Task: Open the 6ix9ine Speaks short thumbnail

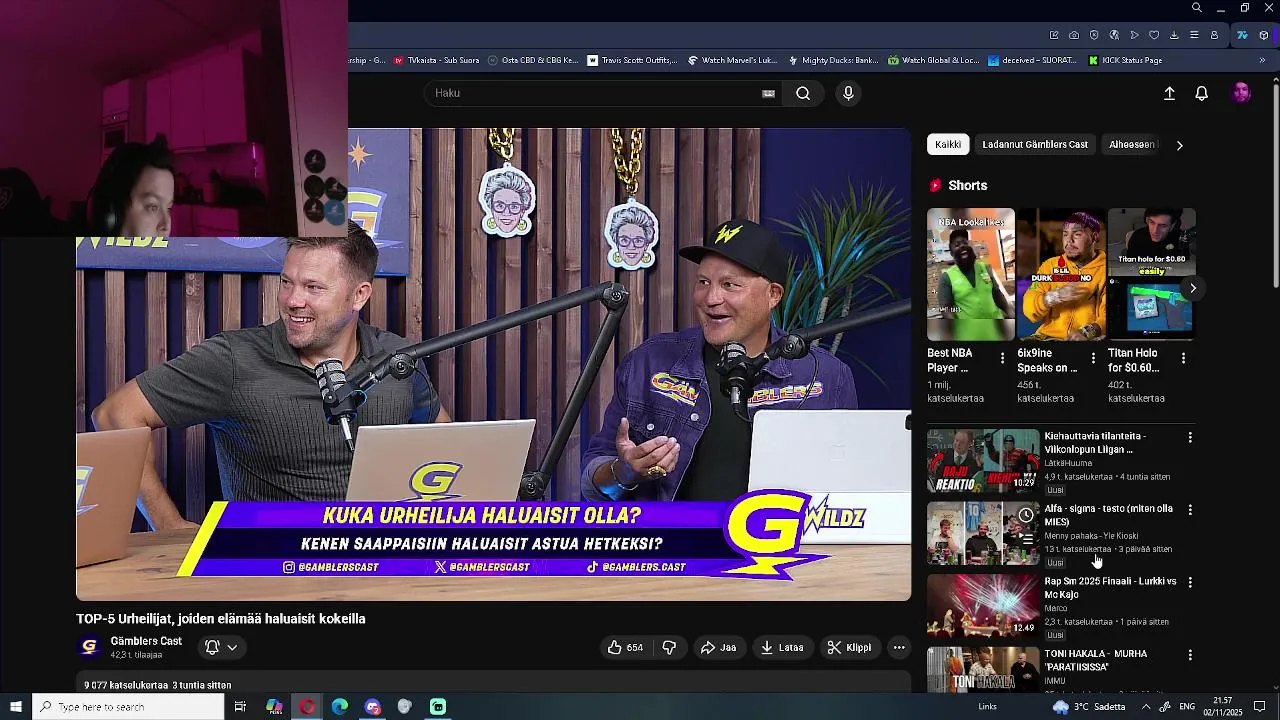Action: [x=1061, y=274]
